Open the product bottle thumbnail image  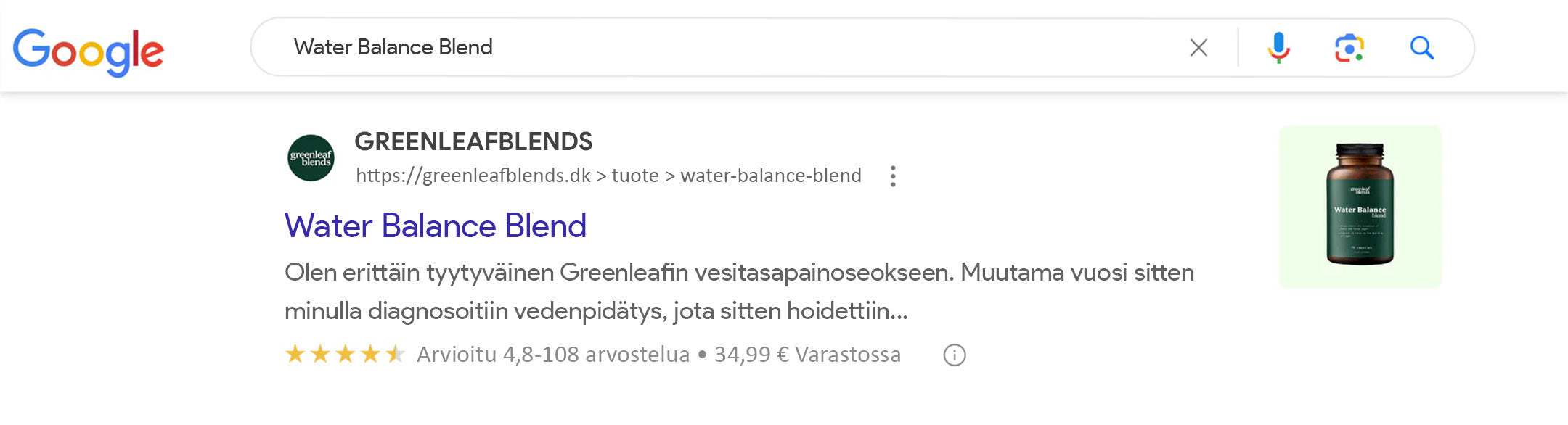[x=1360, y=207]
